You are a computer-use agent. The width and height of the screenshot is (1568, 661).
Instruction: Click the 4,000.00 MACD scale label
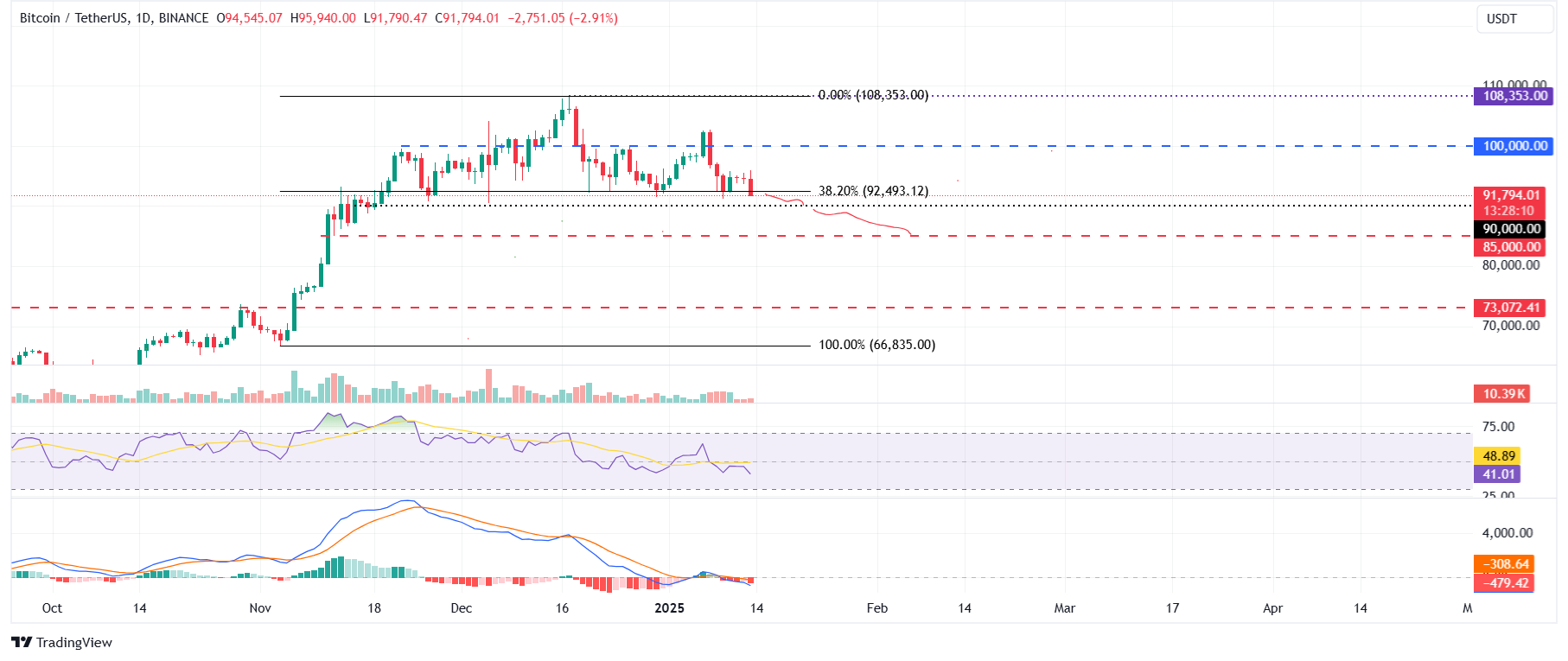1507,533
